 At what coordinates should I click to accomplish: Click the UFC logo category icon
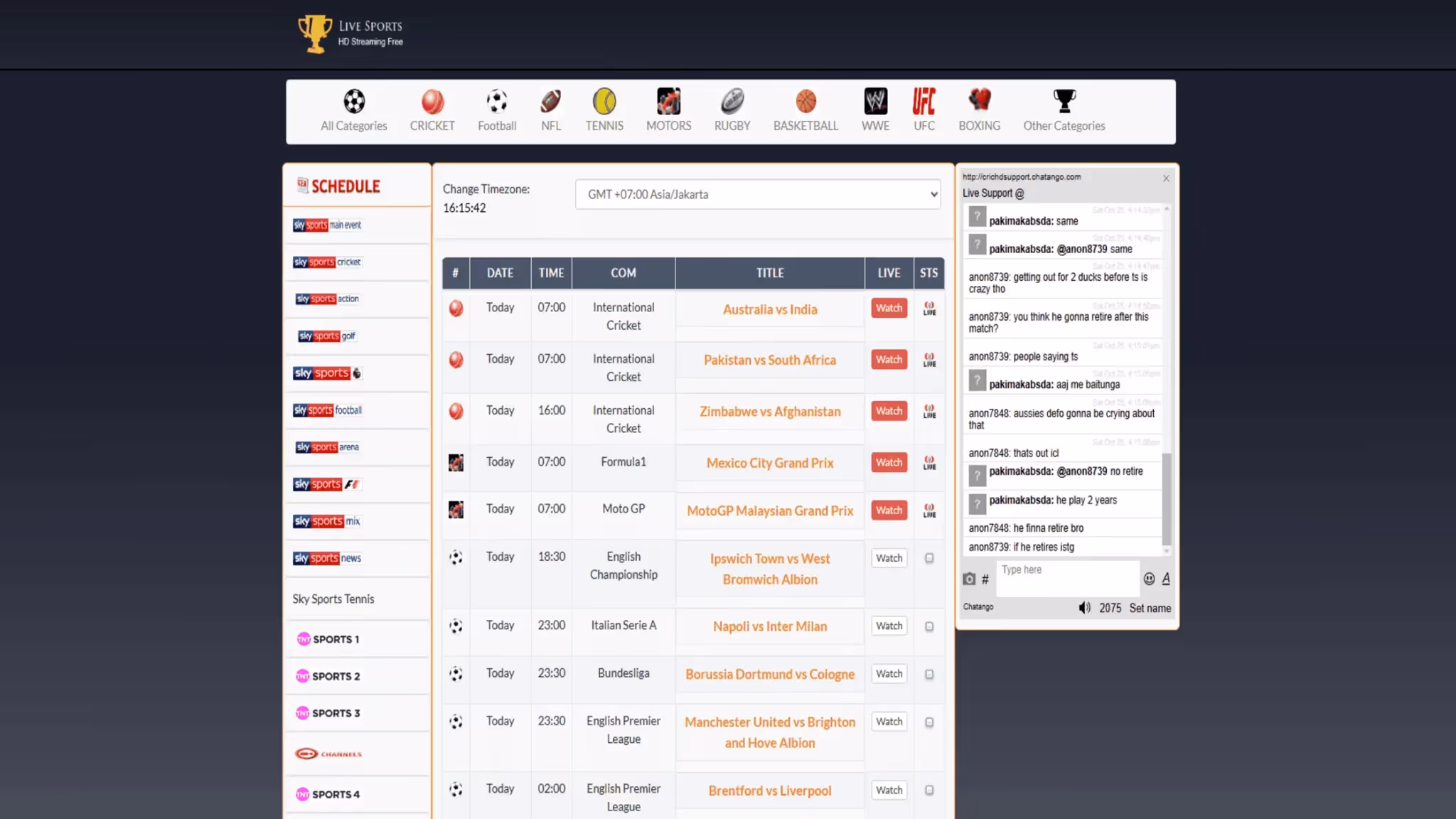tap(924, 102)
